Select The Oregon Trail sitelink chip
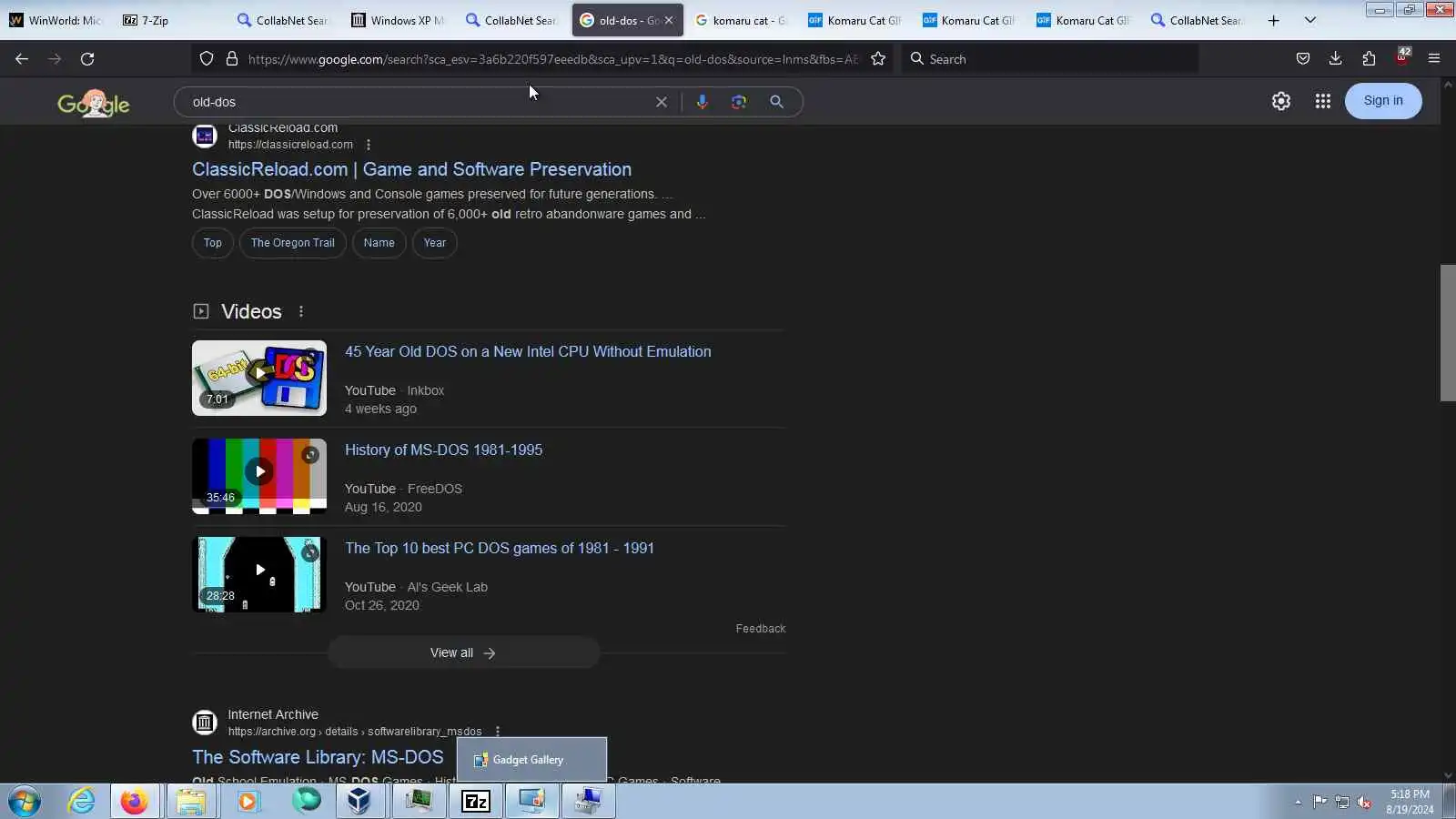This screenshot has height=819, width=1456. [x=293, y=243]
